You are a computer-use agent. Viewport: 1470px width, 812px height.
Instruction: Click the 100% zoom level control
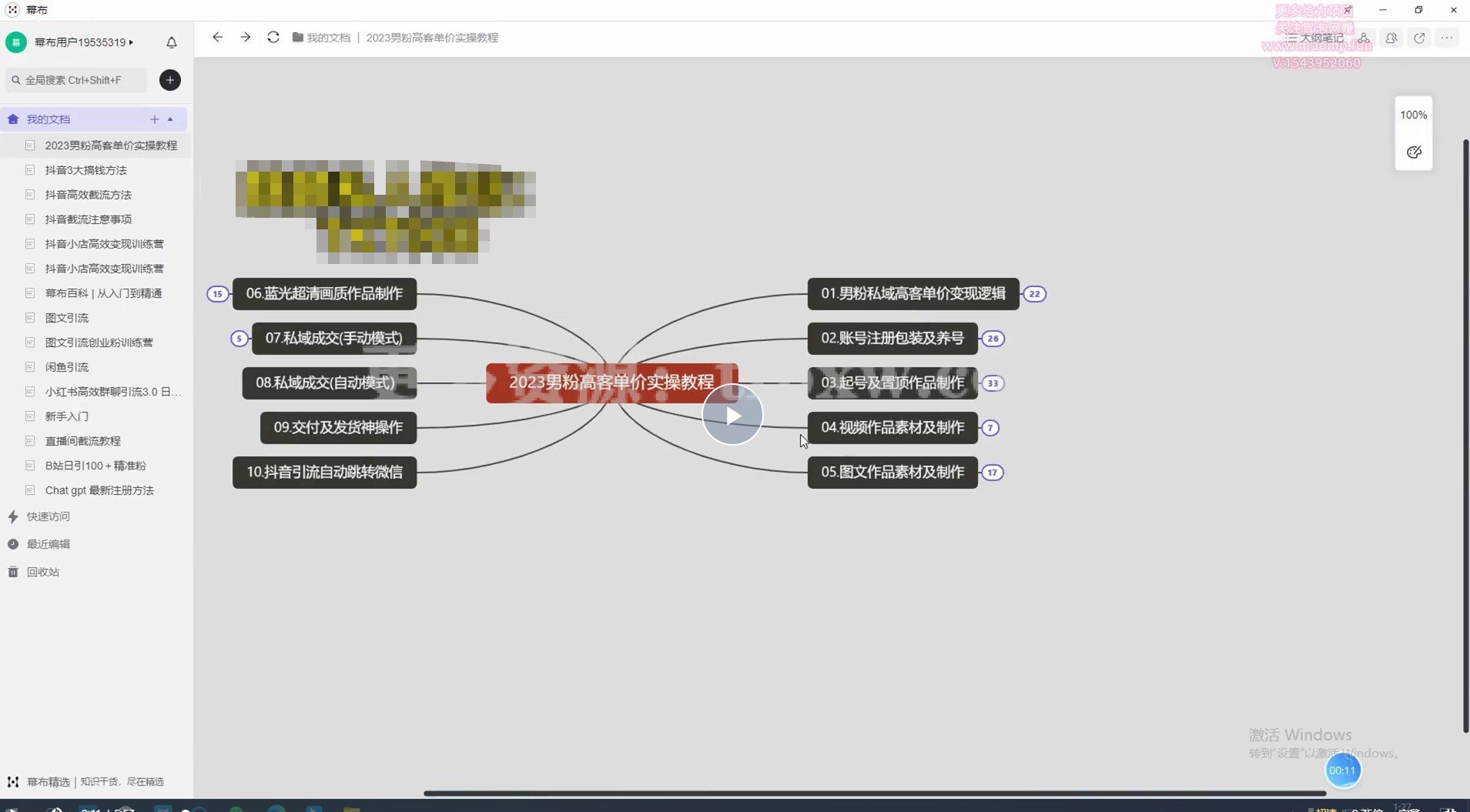tap(1413, 115)
